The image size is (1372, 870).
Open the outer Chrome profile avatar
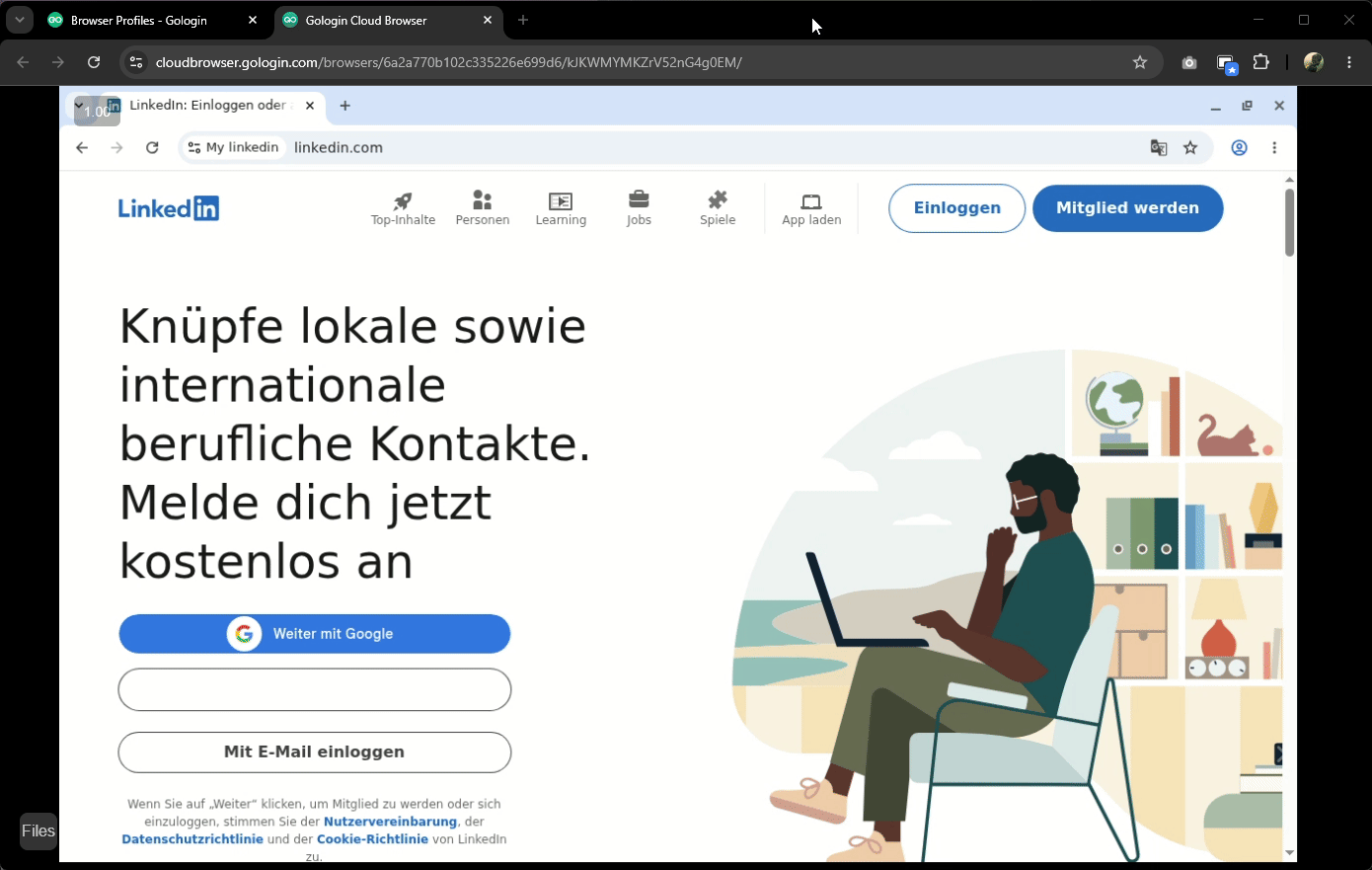coord(1314,62)
